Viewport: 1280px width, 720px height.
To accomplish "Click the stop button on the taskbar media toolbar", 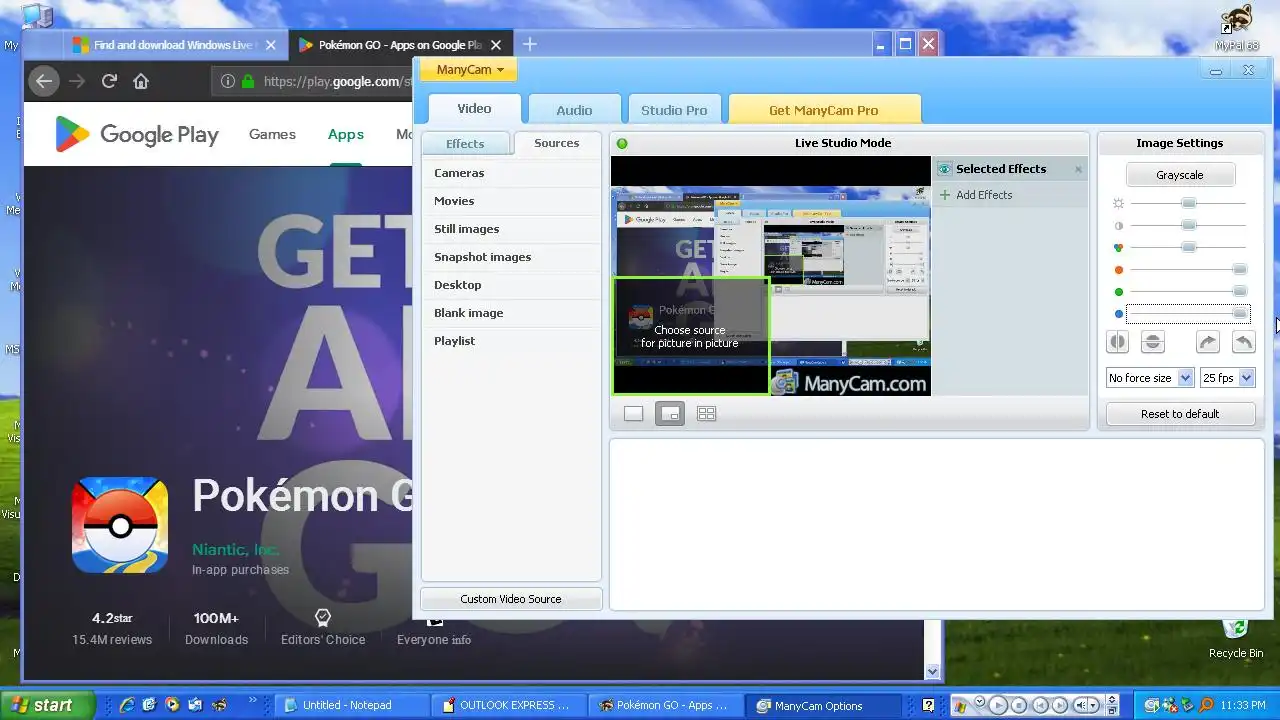I will tap(1018, 705).
